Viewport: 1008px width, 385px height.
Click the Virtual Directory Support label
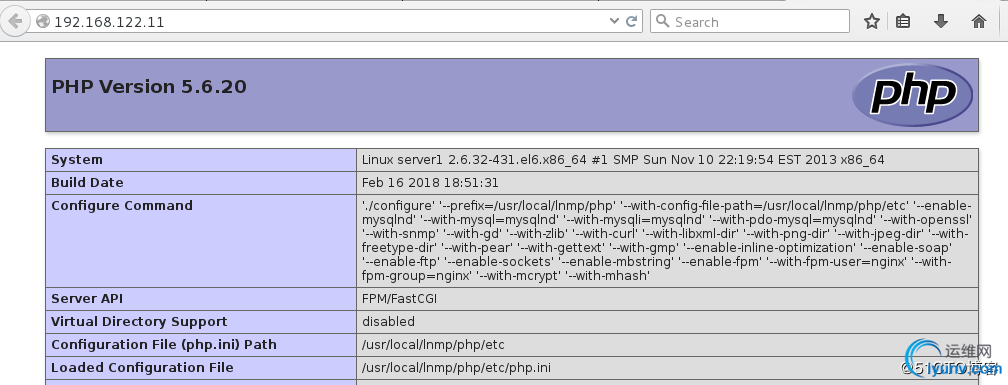coord(139,321)
